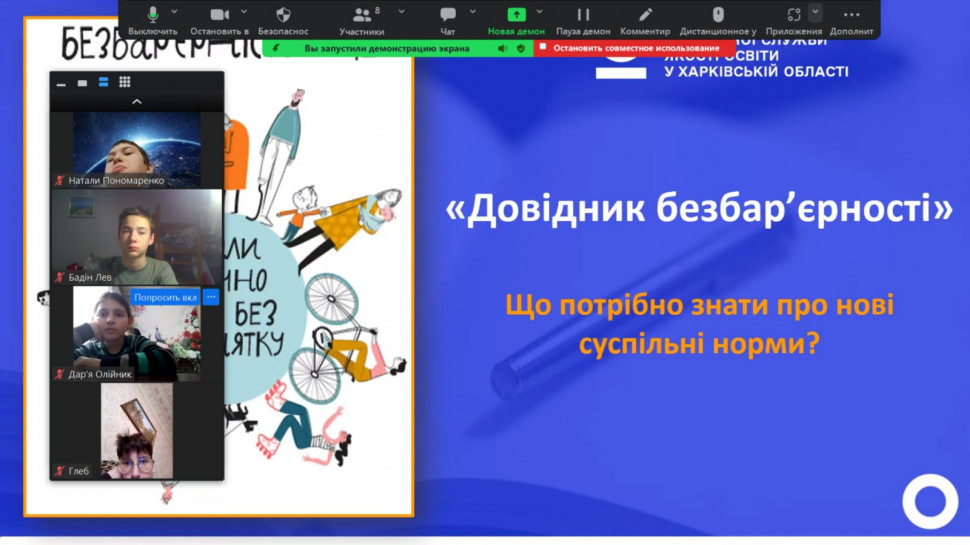970x545 pixels.
Task: Switch video panel to grid gallery view
Action: coord(124,82)
